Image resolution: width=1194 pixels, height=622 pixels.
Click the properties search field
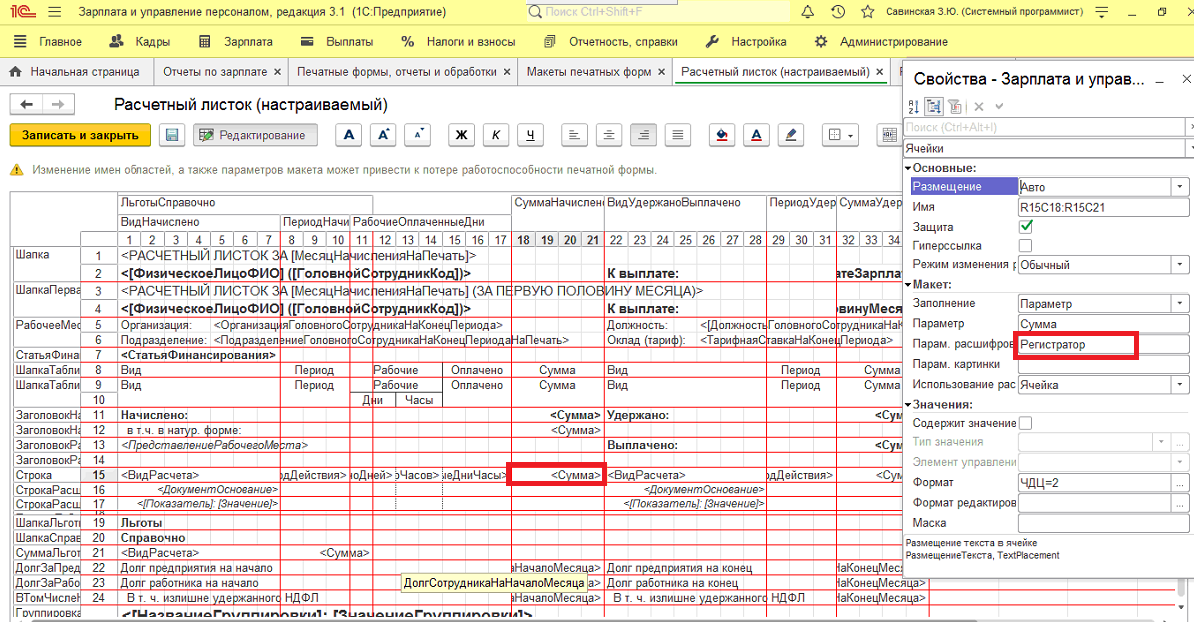(x=1045, y=127)
